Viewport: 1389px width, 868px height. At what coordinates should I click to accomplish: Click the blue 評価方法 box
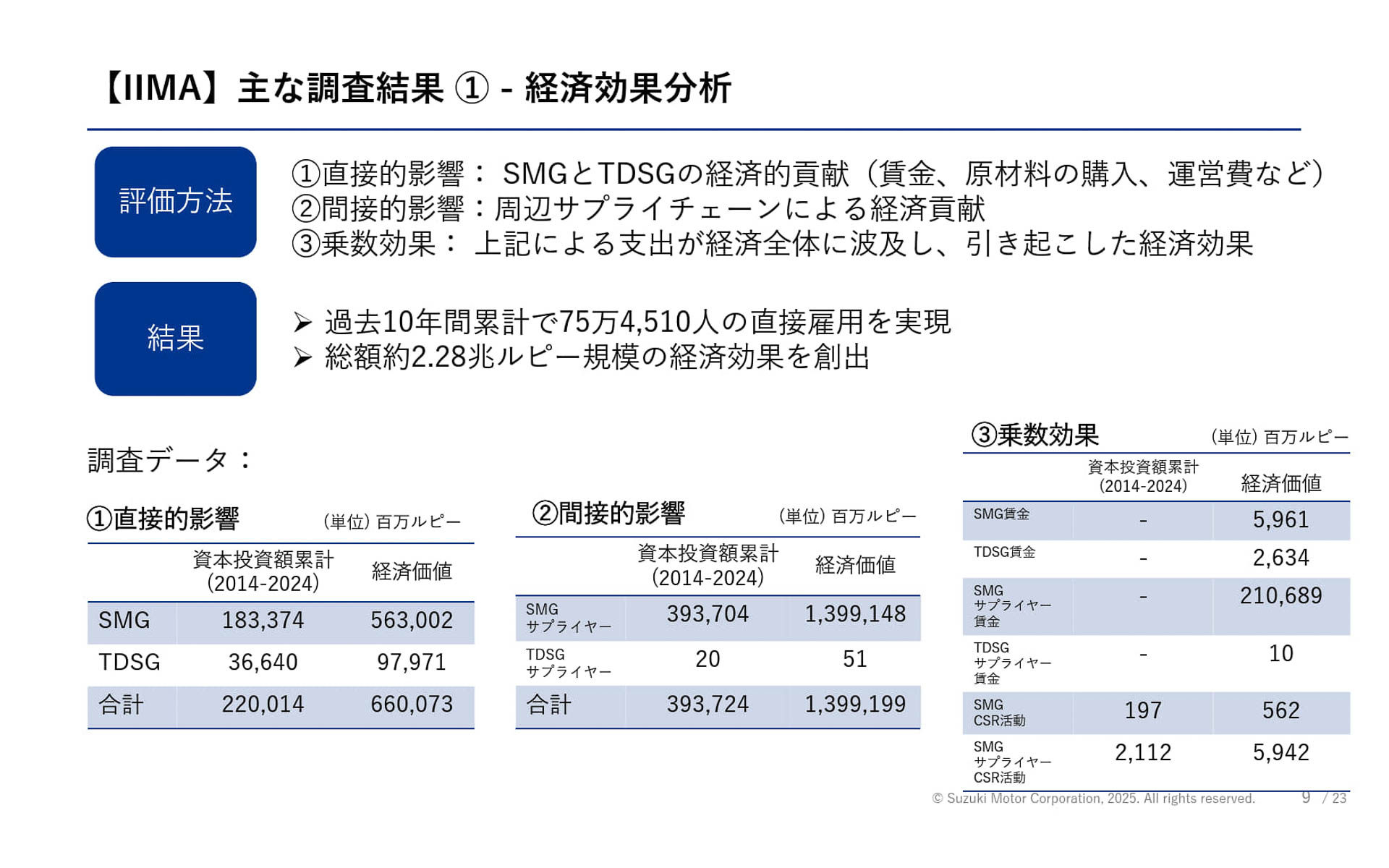click(175, 202)
